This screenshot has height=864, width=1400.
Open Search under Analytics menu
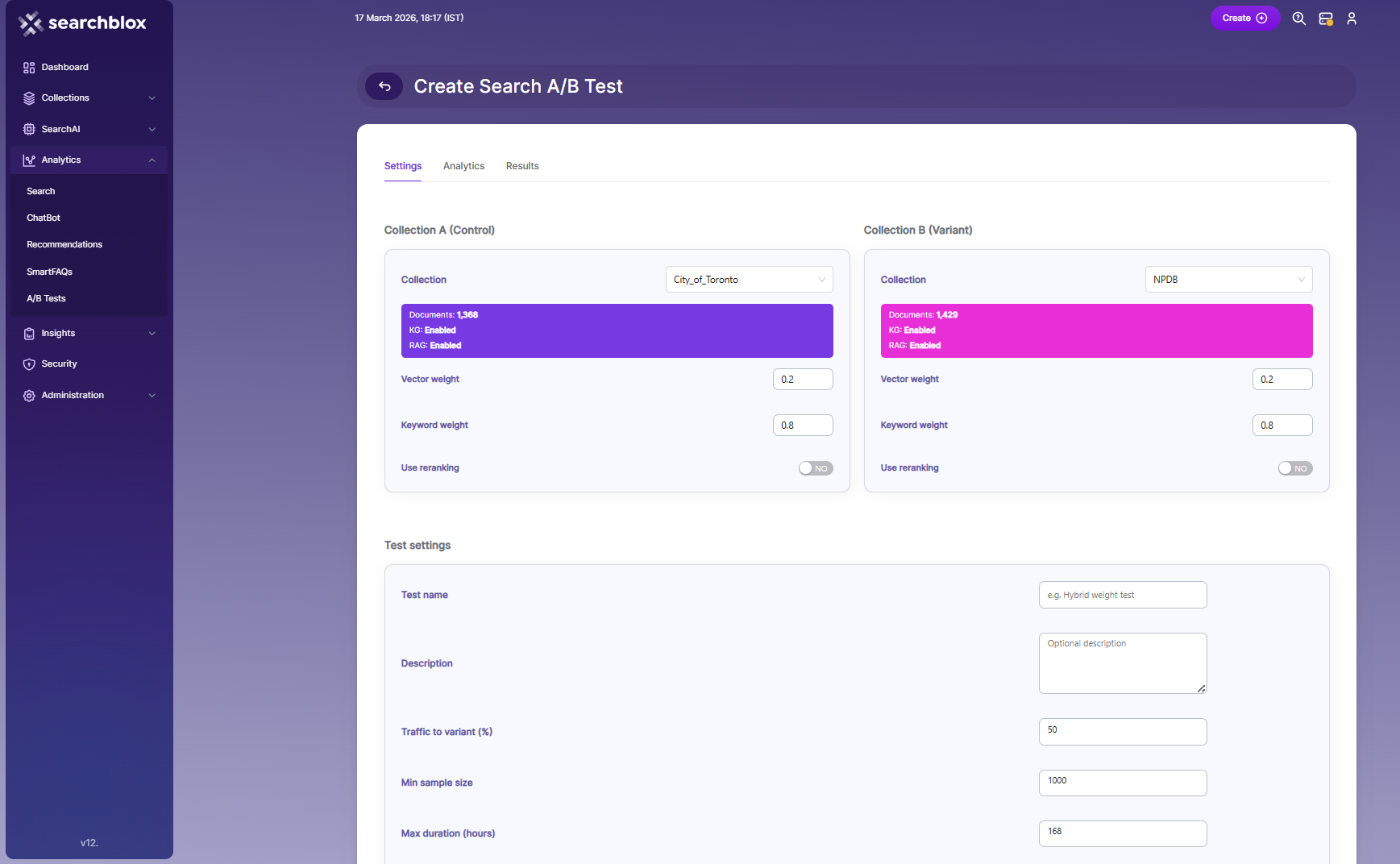[x=41, y=192]
